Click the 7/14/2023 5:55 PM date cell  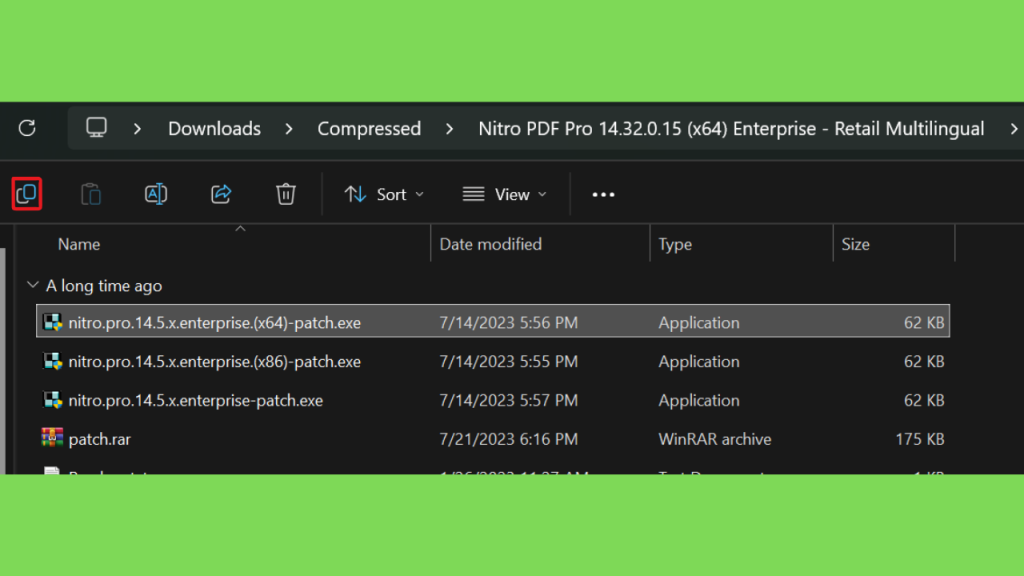(508, 362)
